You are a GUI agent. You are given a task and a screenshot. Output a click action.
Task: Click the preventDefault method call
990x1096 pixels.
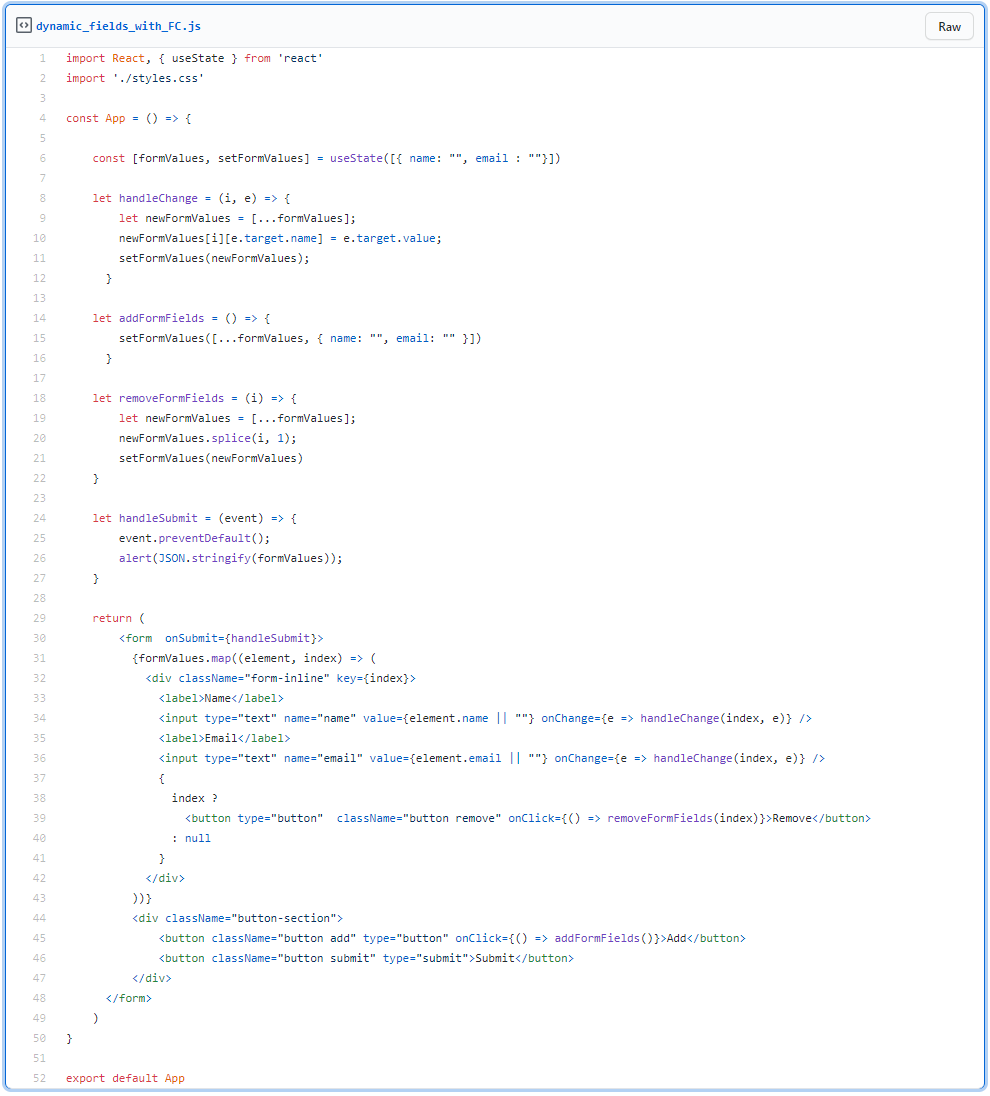204,538
